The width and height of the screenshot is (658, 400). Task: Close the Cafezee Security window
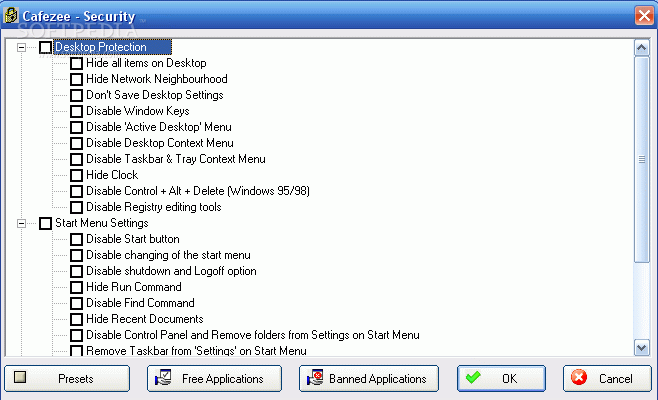point(644,16)
